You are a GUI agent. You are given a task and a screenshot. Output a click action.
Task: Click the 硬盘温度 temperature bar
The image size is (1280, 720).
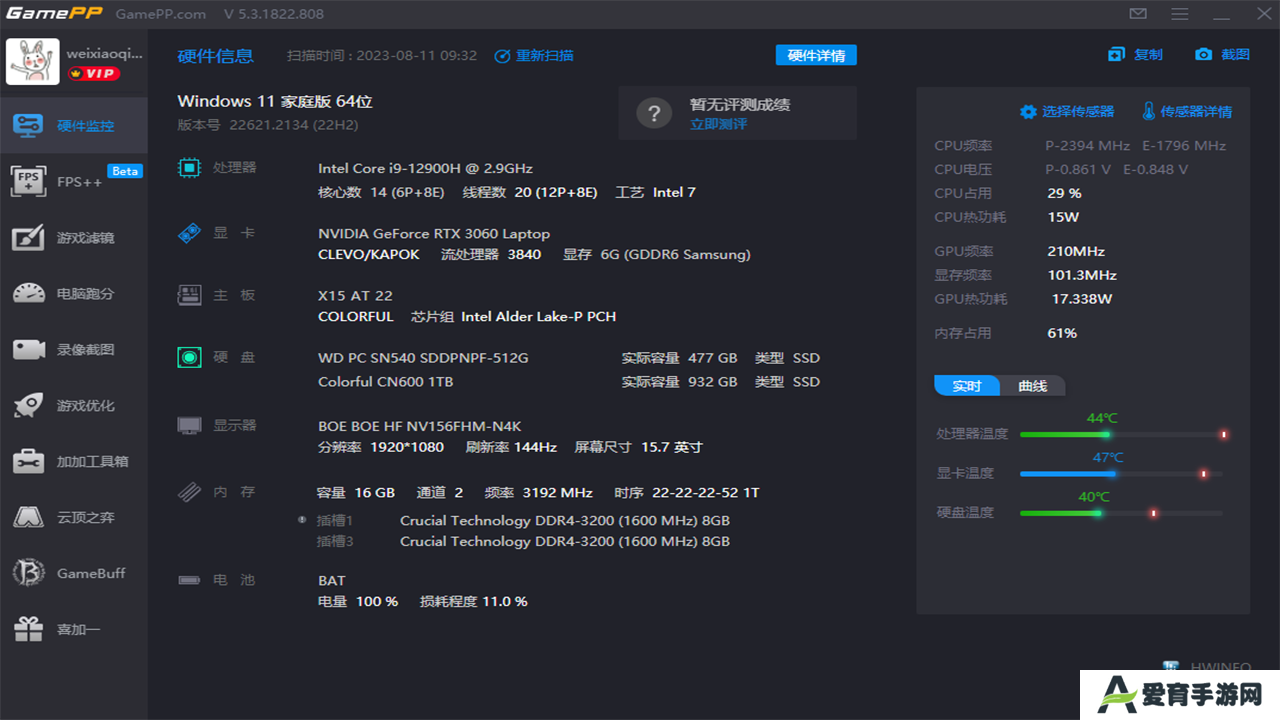(x=1121, y=513)
